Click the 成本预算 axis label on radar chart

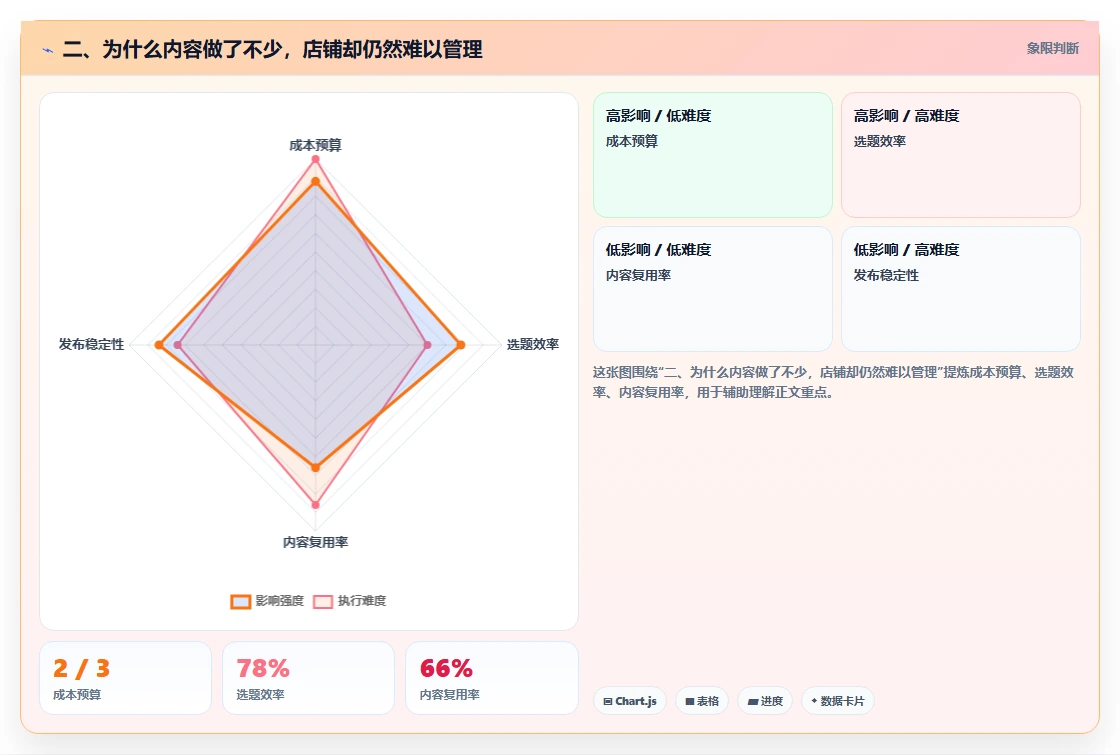tap(315, 145)
